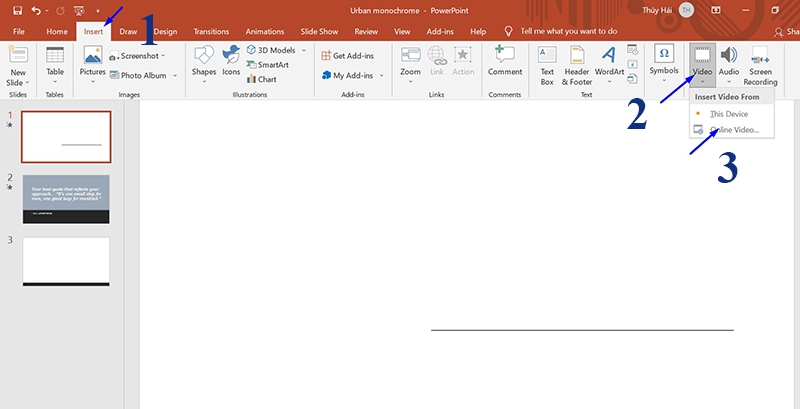Screen dimensions: 800x409
Task: Open the Audio dropdown
Action: (729, 65)
